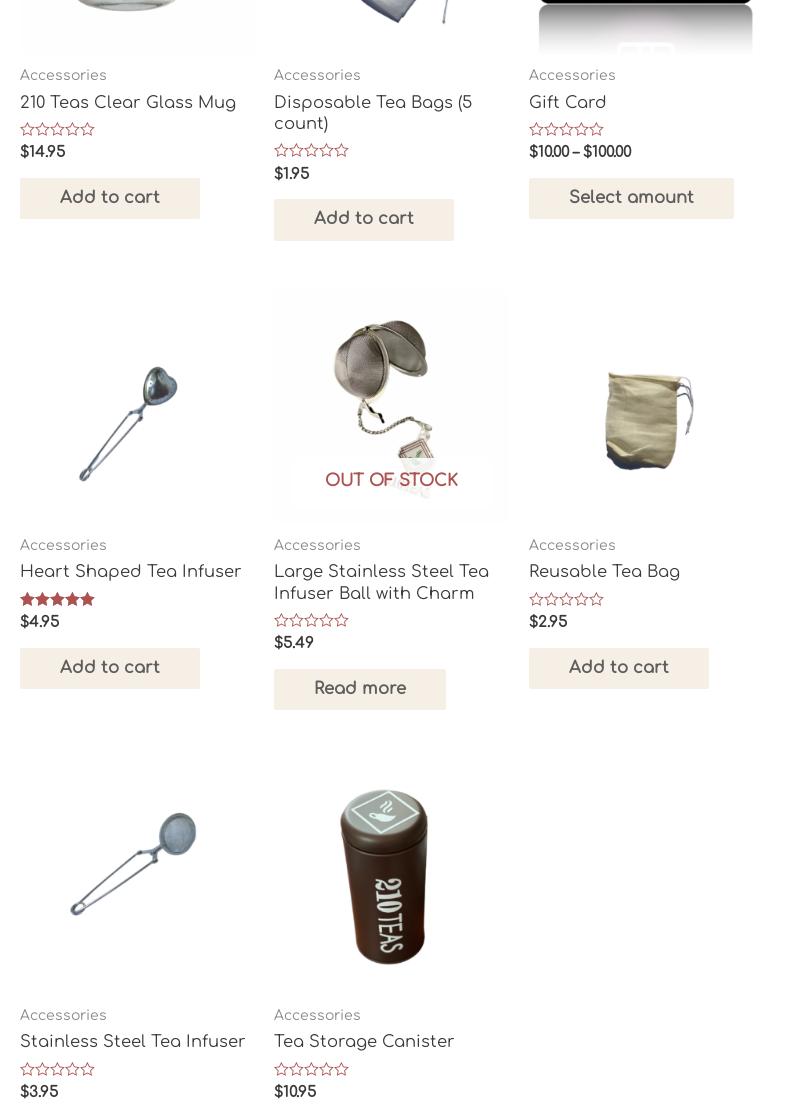Screen dimensions: 785x1115
Task: Open the out of stock infuser ball image
Action: 391,405
